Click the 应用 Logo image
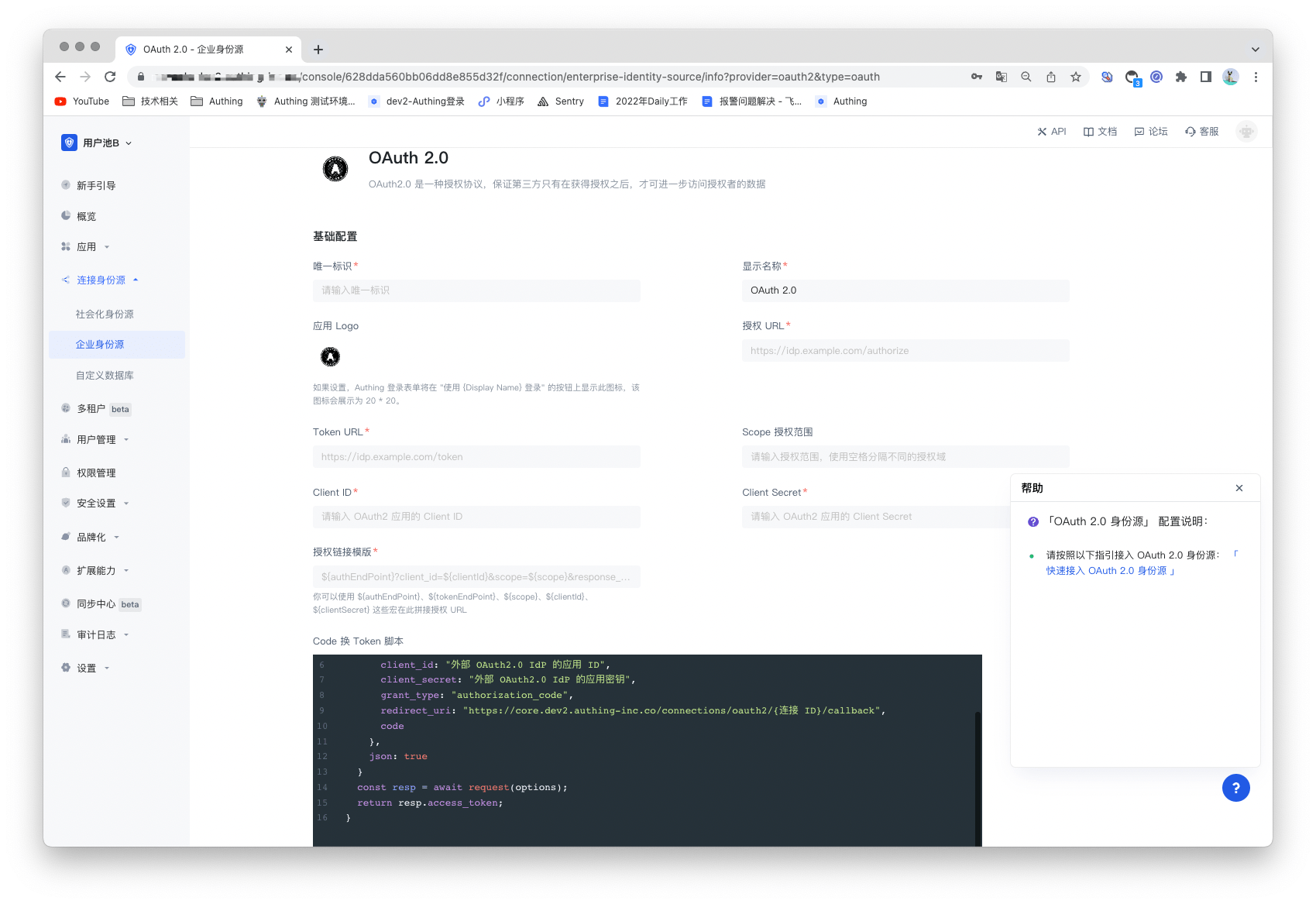 (x=331, y=357)
